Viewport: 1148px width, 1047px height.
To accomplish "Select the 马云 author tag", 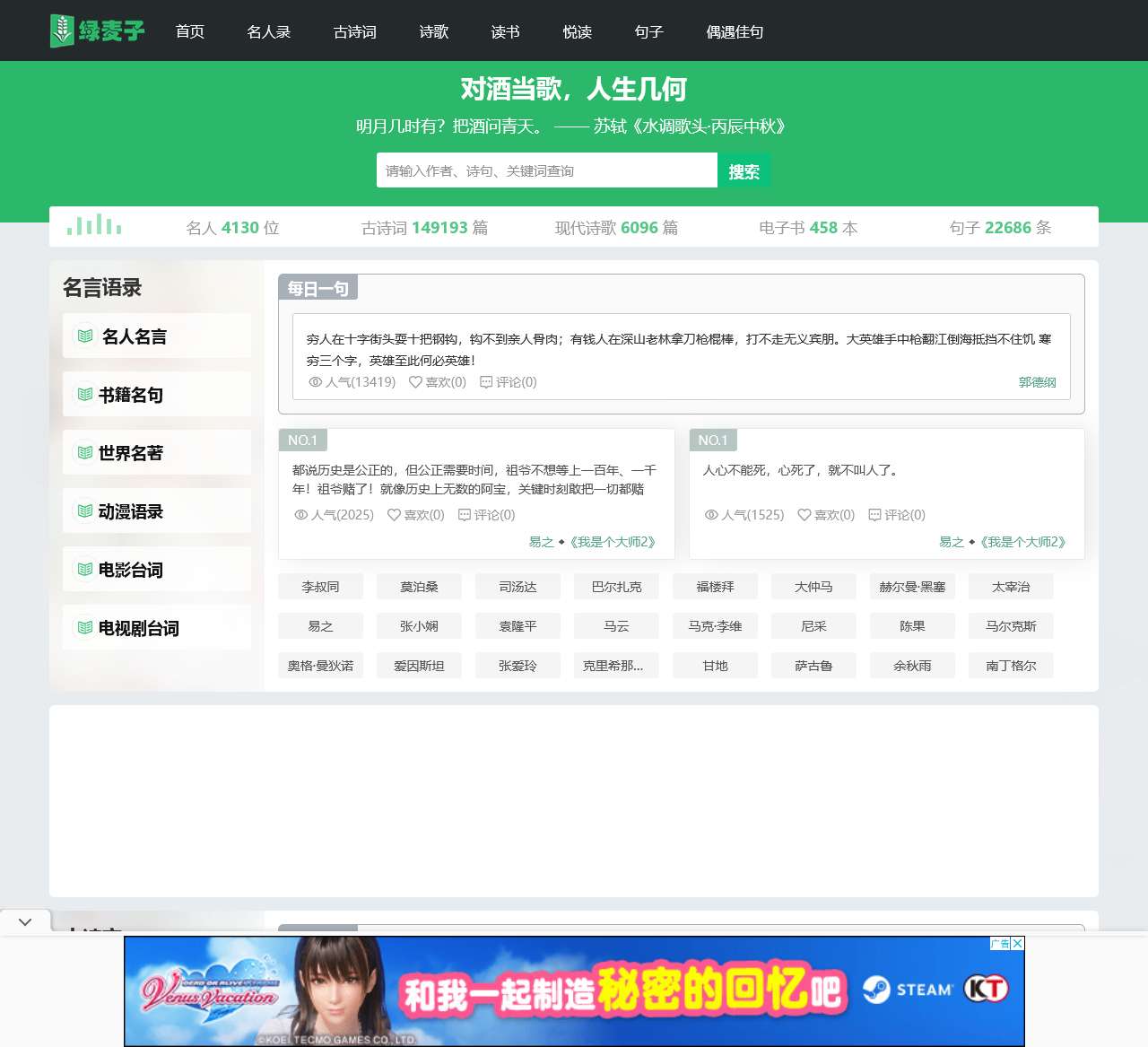I will pyautogui.click(x=616, y=626).
